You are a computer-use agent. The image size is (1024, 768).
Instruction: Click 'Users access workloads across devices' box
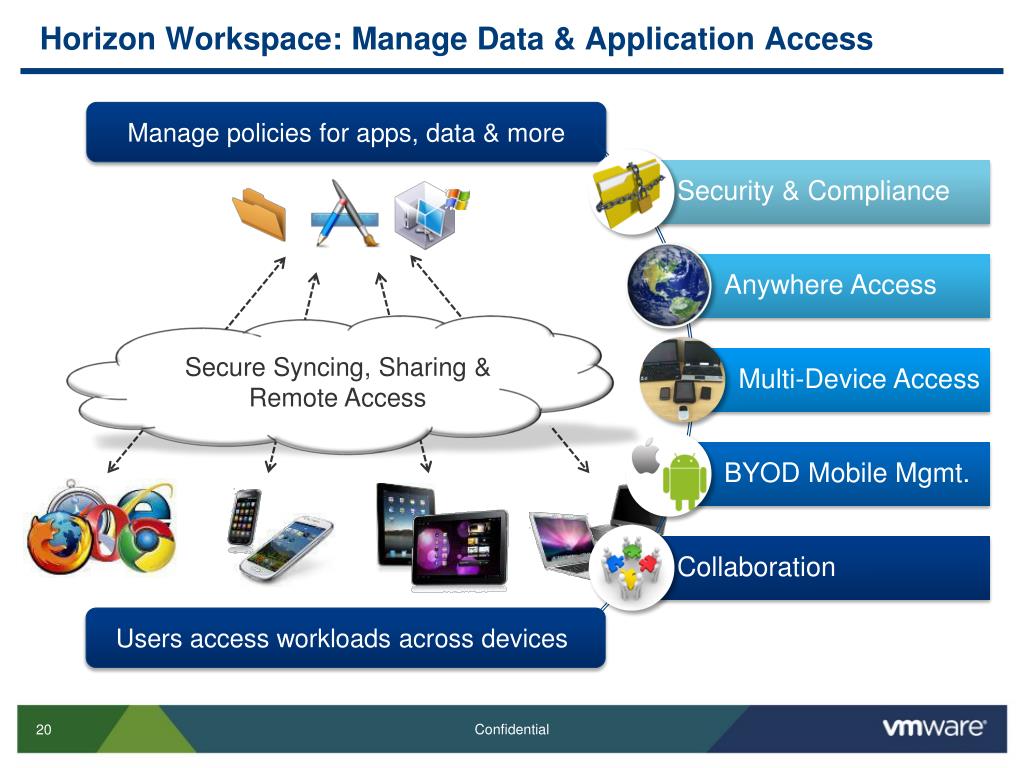tap(345, 638)
